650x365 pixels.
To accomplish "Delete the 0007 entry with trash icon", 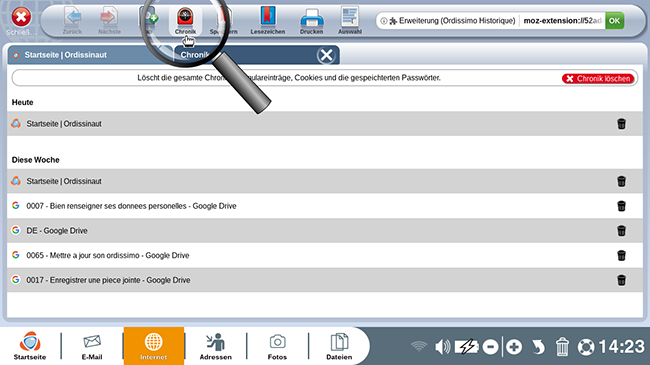I will [621, 206].
